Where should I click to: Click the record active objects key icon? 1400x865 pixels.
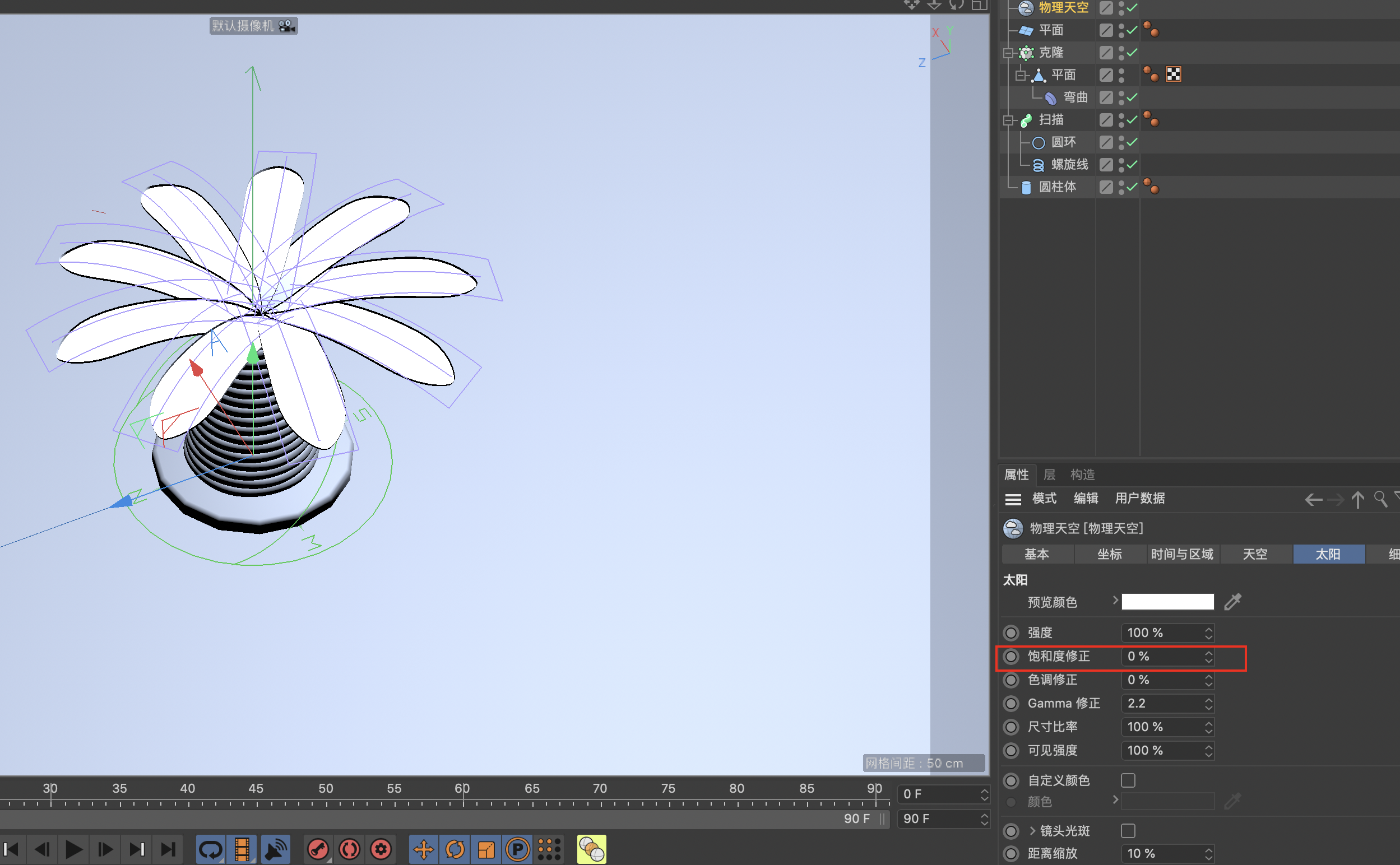318,849
